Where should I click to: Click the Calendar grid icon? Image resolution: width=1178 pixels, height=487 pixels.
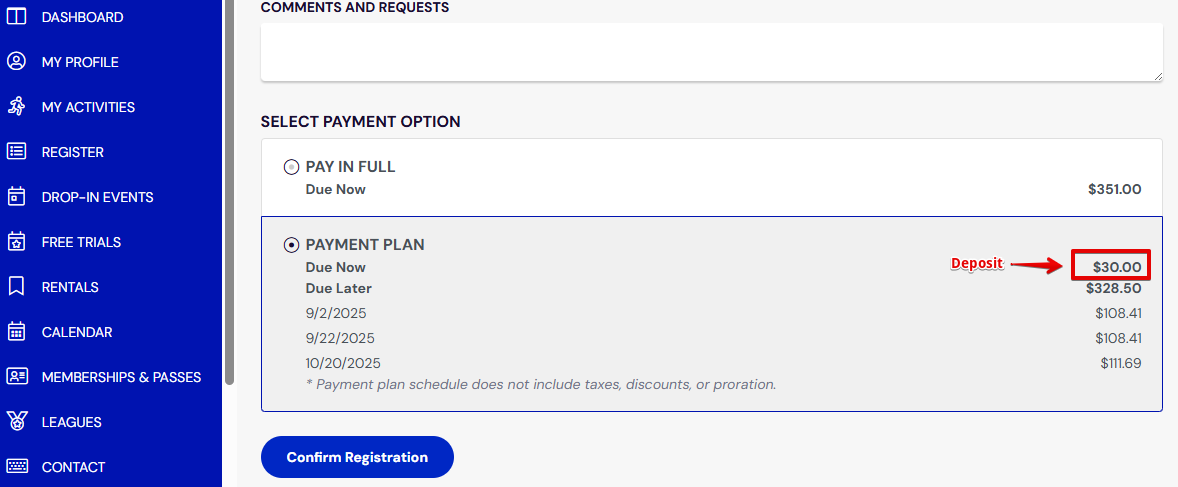[17, 331]
